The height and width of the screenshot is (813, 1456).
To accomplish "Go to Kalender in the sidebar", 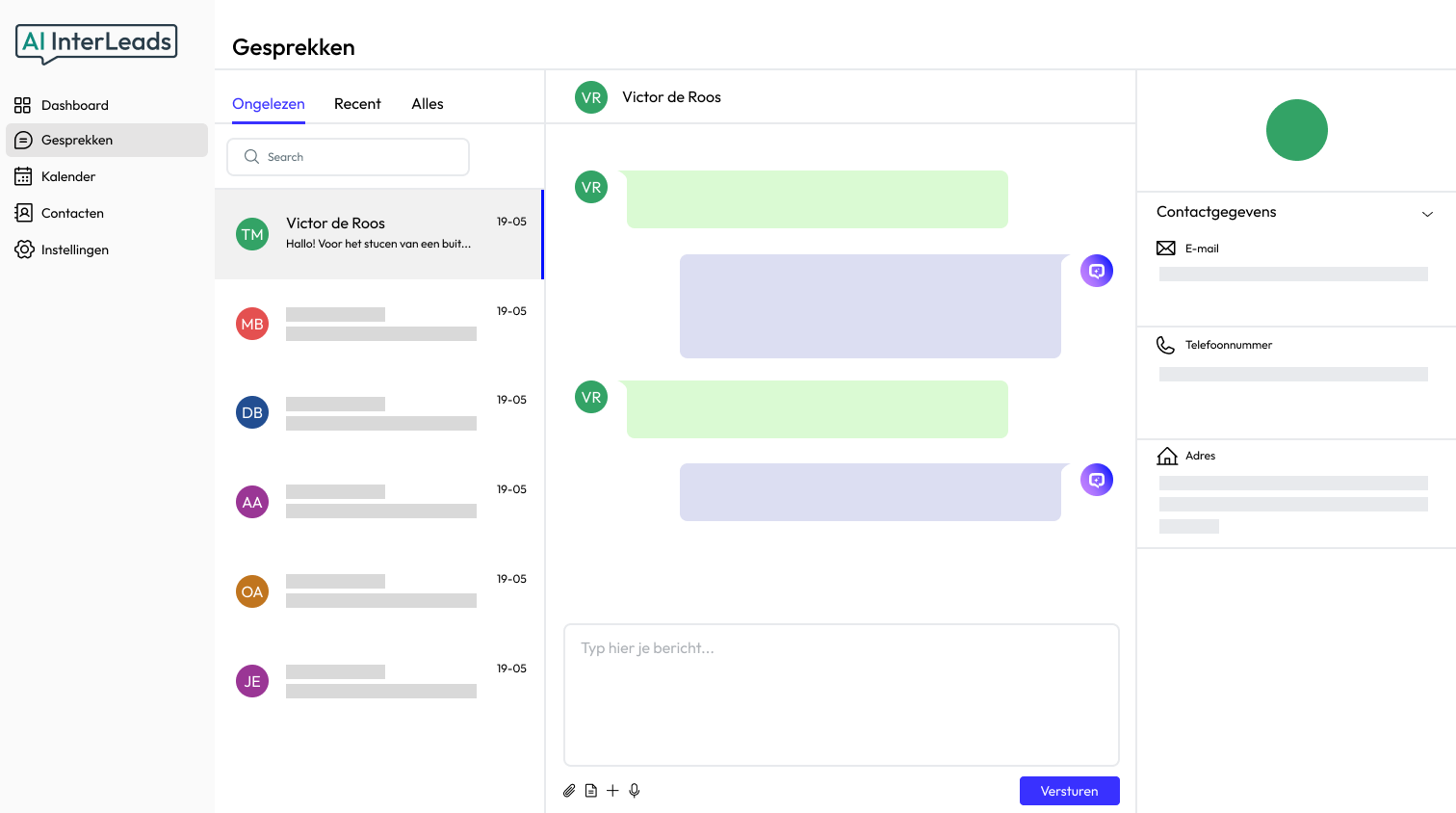I will pos(107,176).
